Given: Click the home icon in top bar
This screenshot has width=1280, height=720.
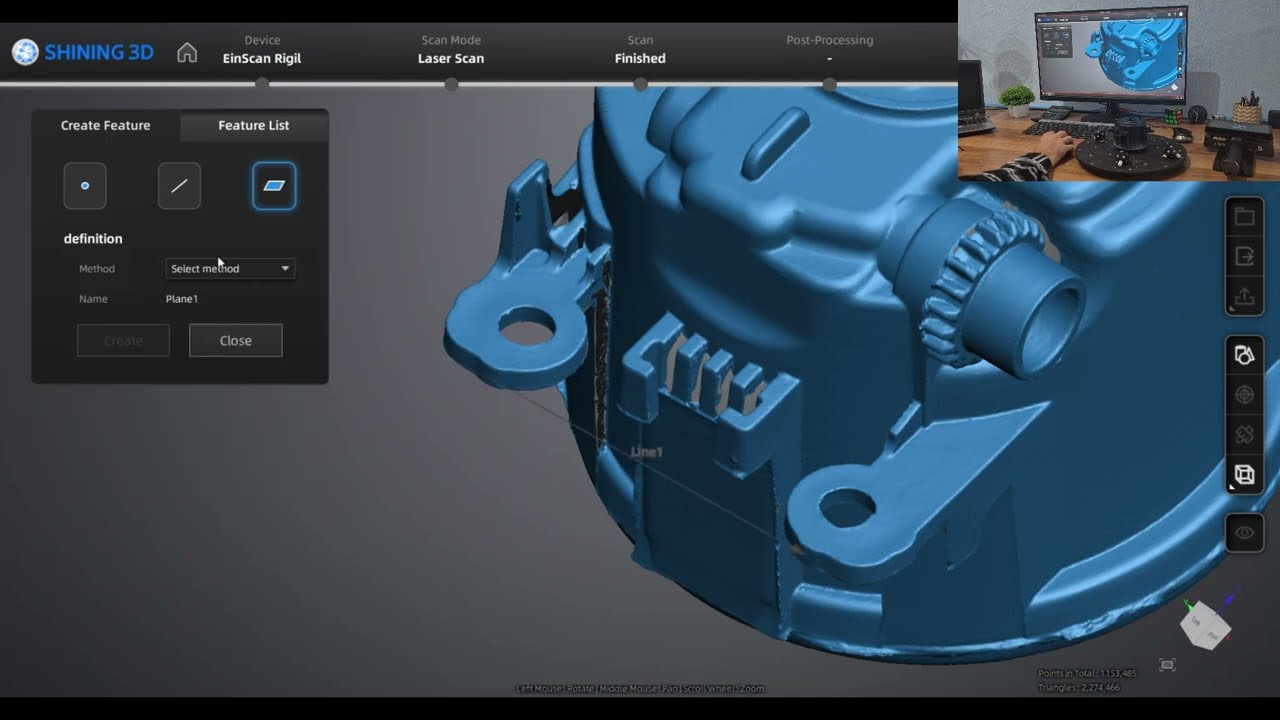Looking at the screenshot, I should pos(187,53).
